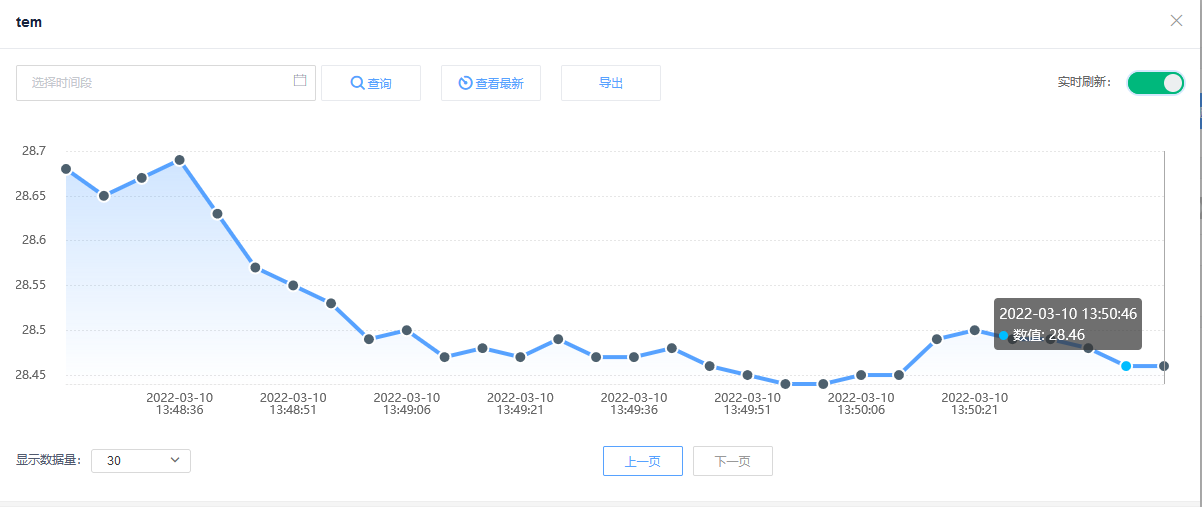
Task: Click the highlighted blue data point at 28.46
Action: (x=1126, y=366)
